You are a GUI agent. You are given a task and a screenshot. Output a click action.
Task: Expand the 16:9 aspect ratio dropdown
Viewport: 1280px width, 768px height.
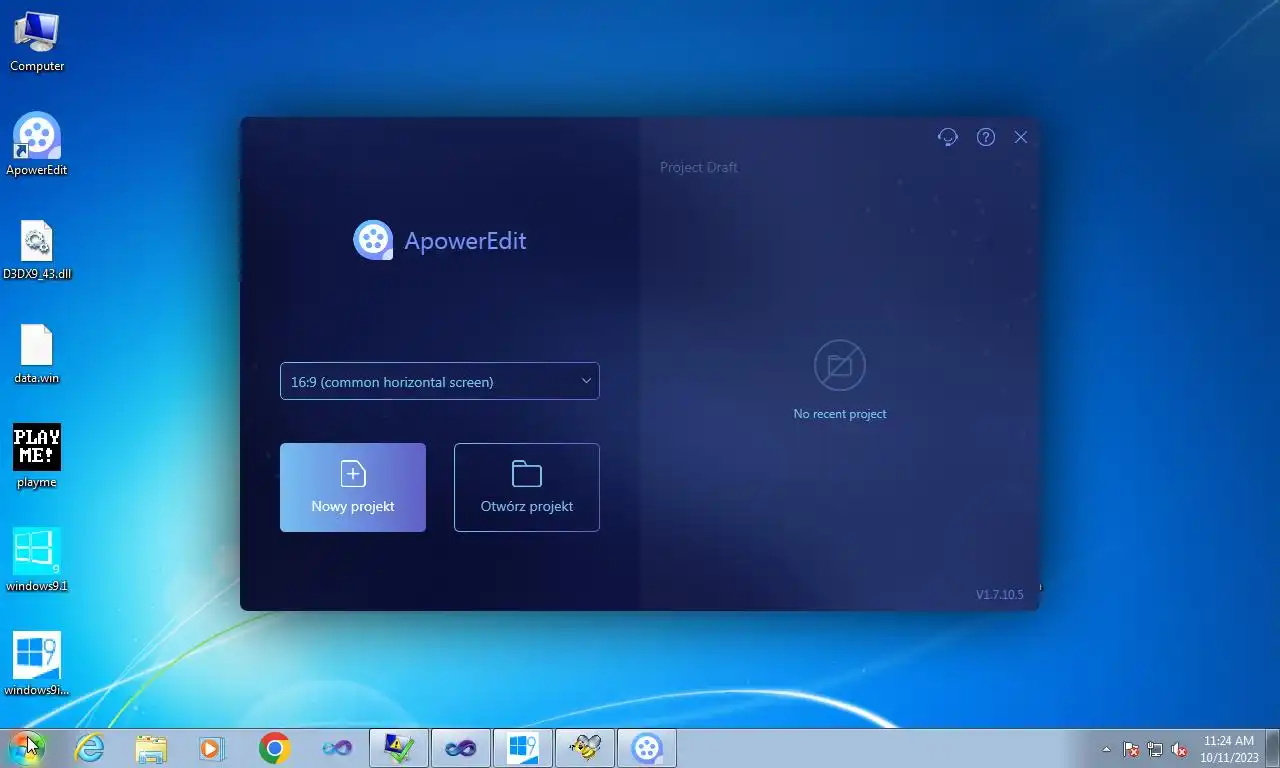440,381
